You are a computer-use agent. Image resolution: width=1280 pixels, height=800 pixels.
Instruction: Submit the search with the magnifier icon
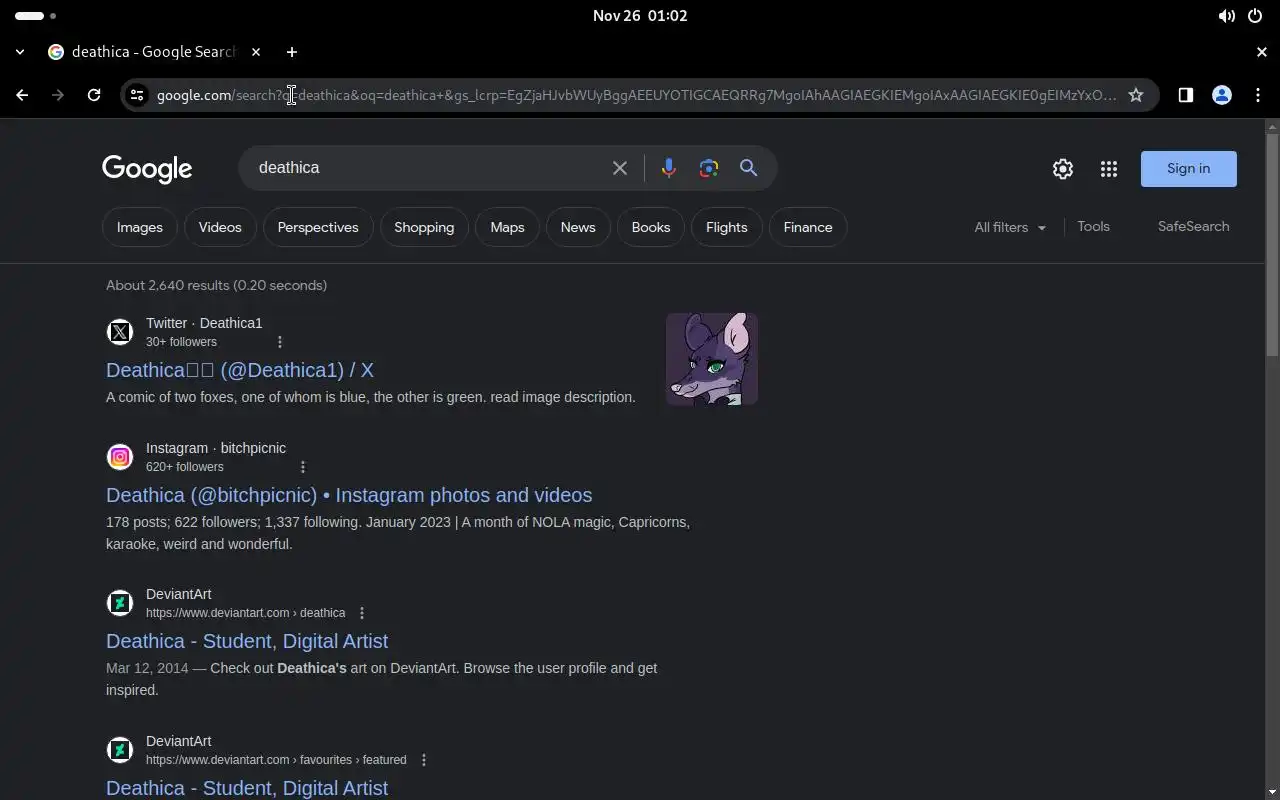(748, 168)
